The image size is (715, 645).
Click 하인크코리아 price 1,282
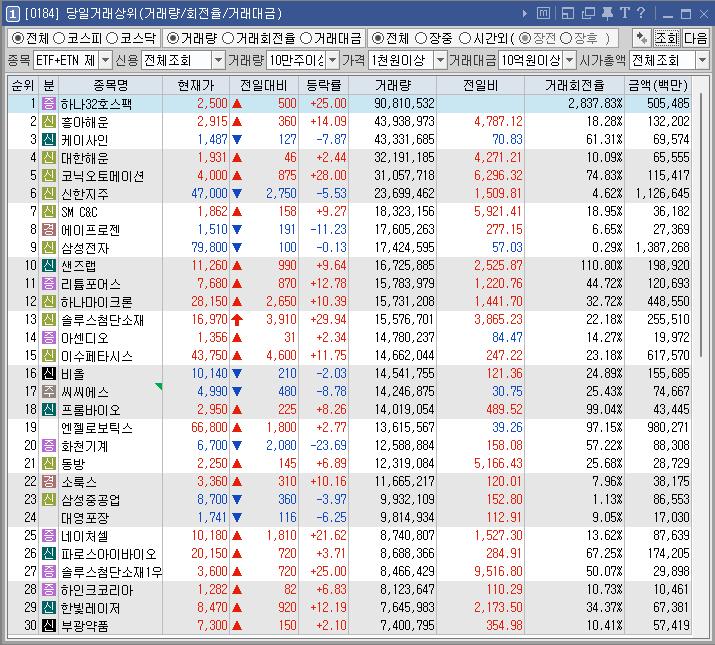pos(212,589)
